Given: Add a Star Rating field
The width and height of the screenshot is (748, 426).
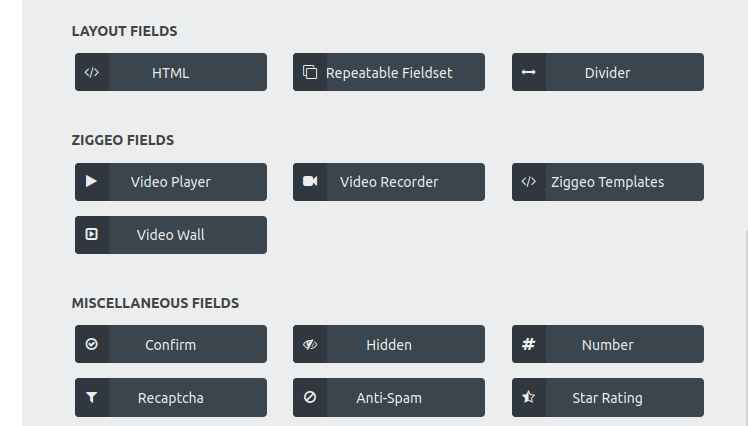Looking at the screenshot, I should coord(608,397).
